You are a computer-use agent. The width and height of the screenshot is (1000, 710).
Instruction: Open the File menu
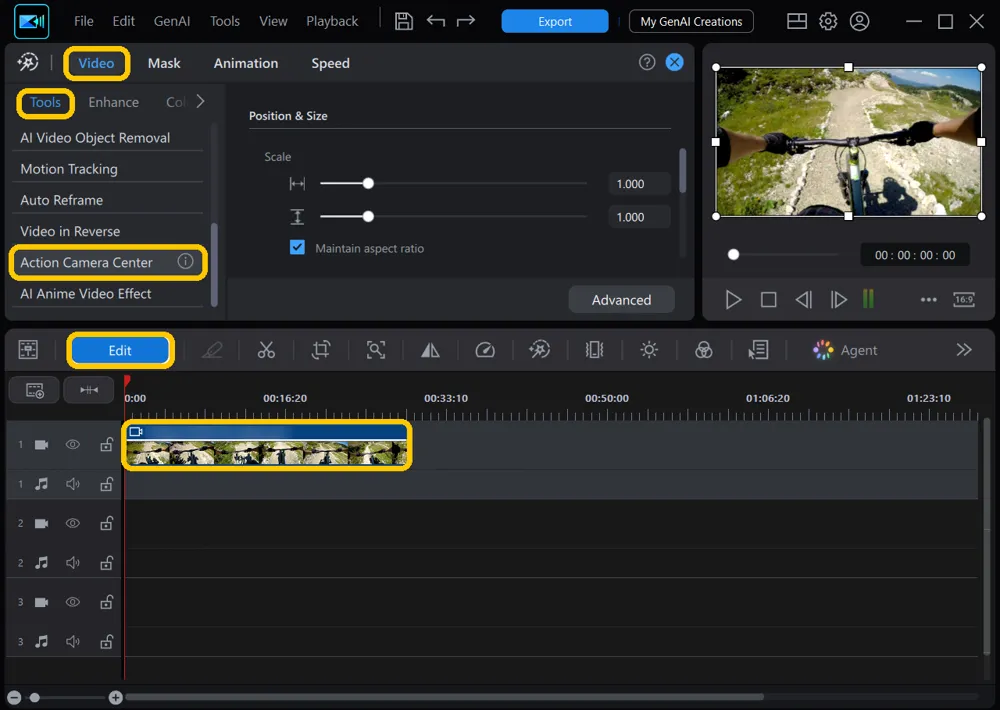coord(84,21)
